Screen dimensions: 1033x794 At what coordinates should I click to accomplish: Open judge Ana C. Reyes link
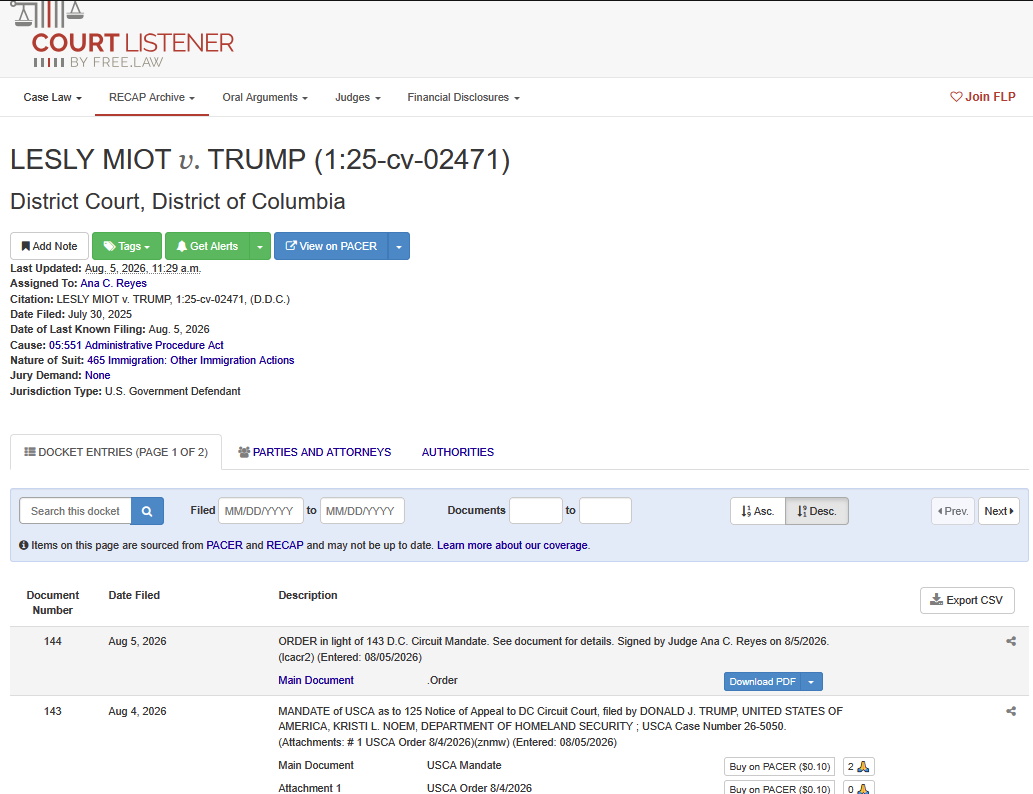[x=113, y=283]
